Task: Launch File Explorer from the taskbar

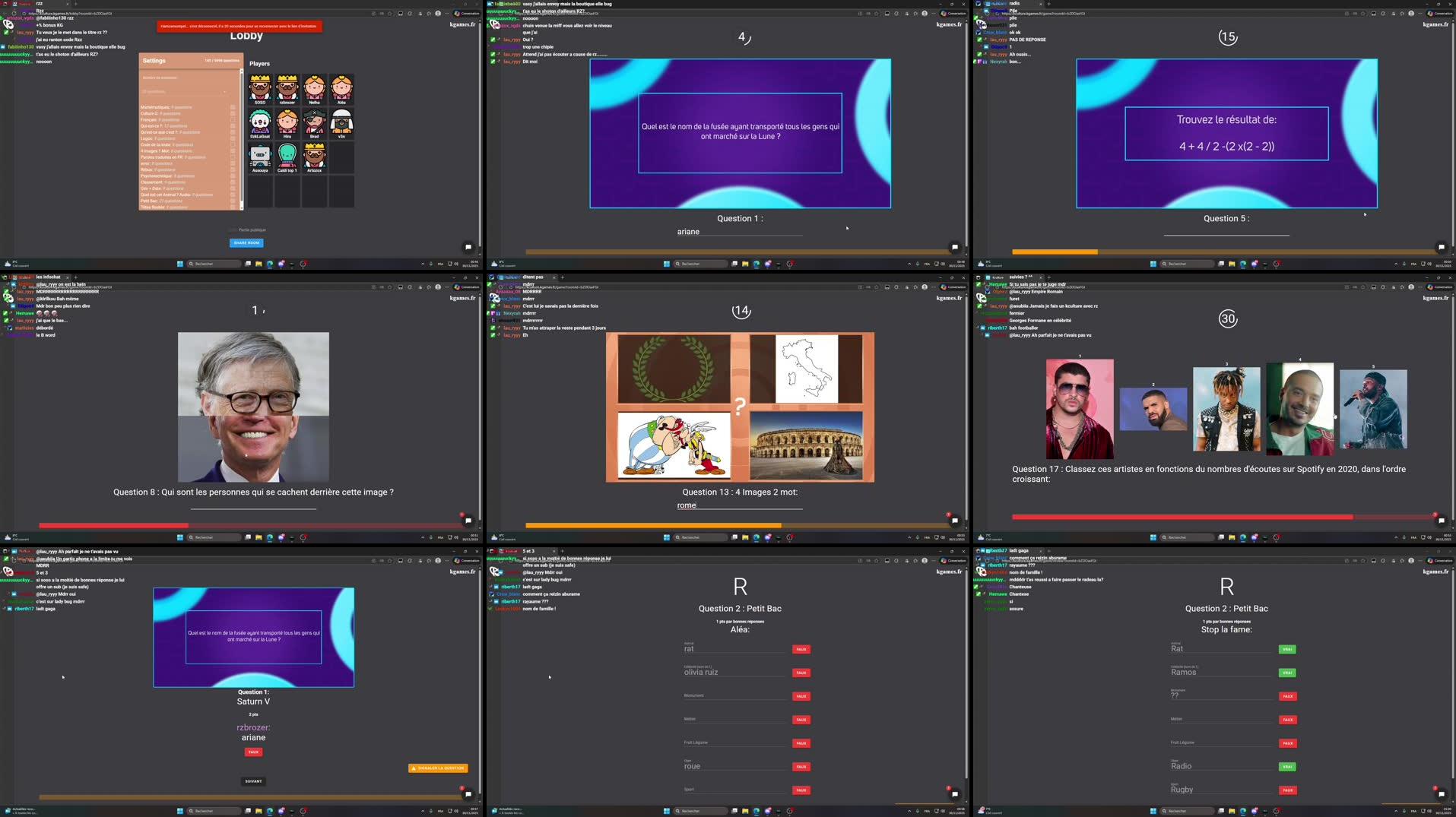Action: pos(258,264)
